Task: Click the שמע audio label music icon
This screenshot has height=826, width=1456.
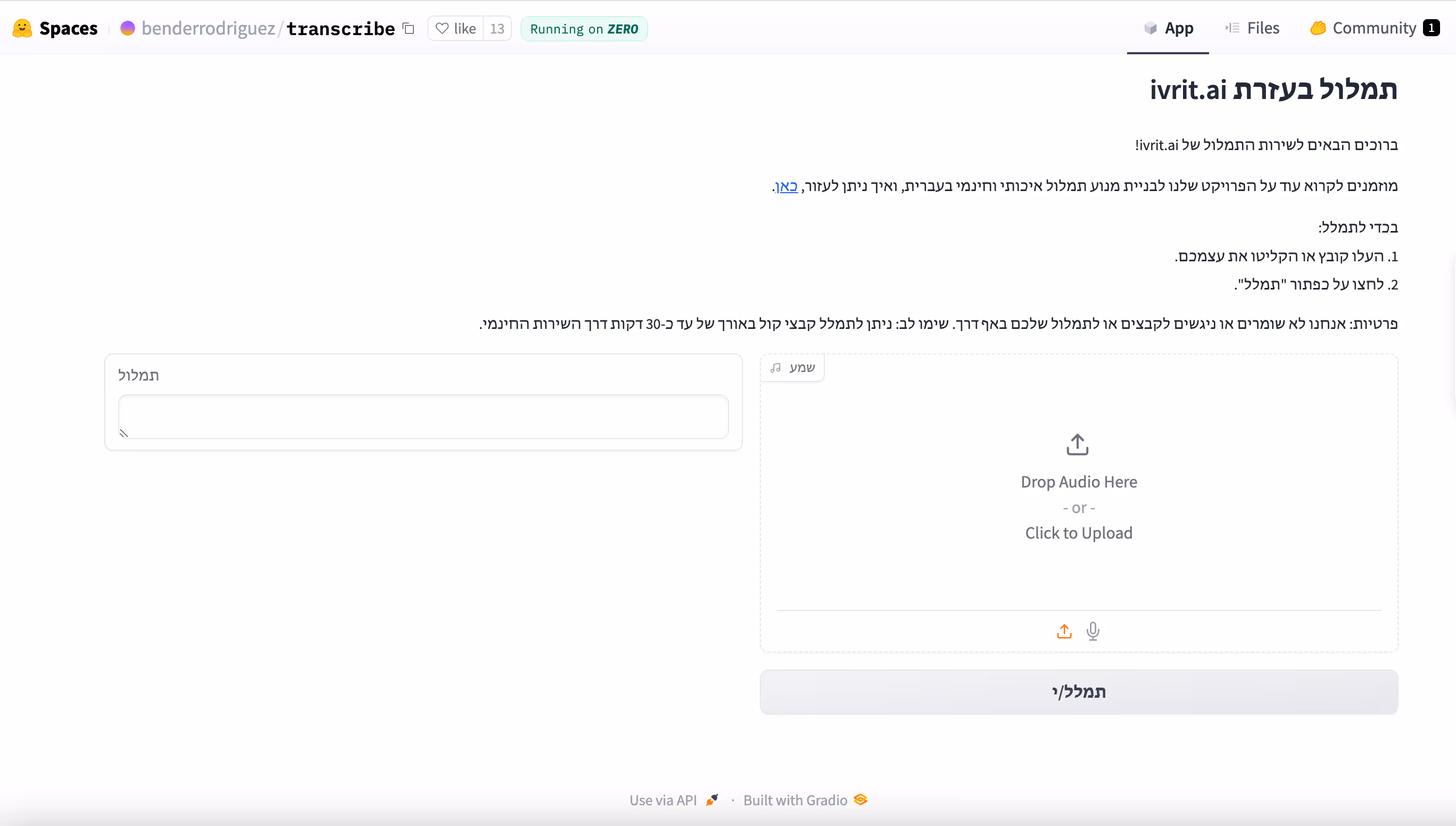Action: coord(775,368)
